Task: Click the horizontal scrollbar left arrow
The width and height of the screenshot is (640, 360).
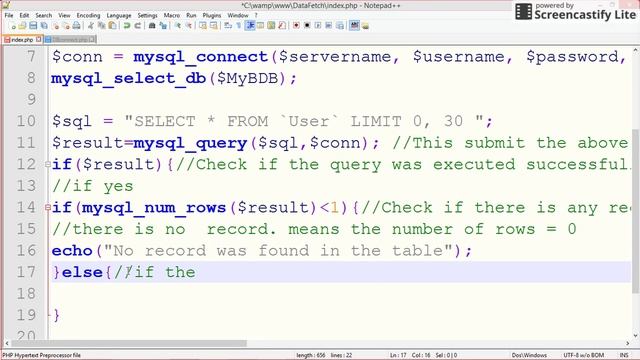Action: pos(7,343)
